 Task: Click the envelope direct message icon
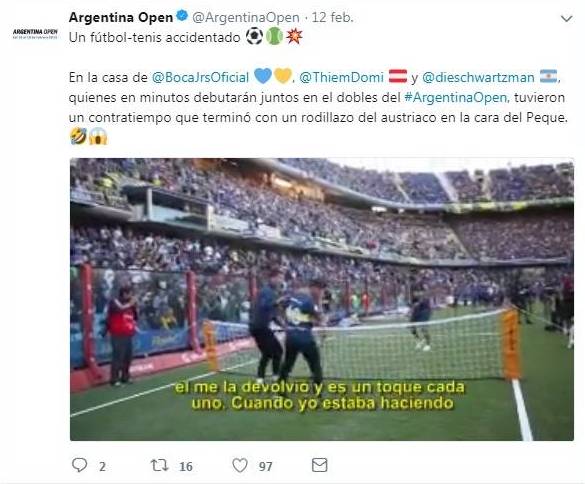coord(320,465)
